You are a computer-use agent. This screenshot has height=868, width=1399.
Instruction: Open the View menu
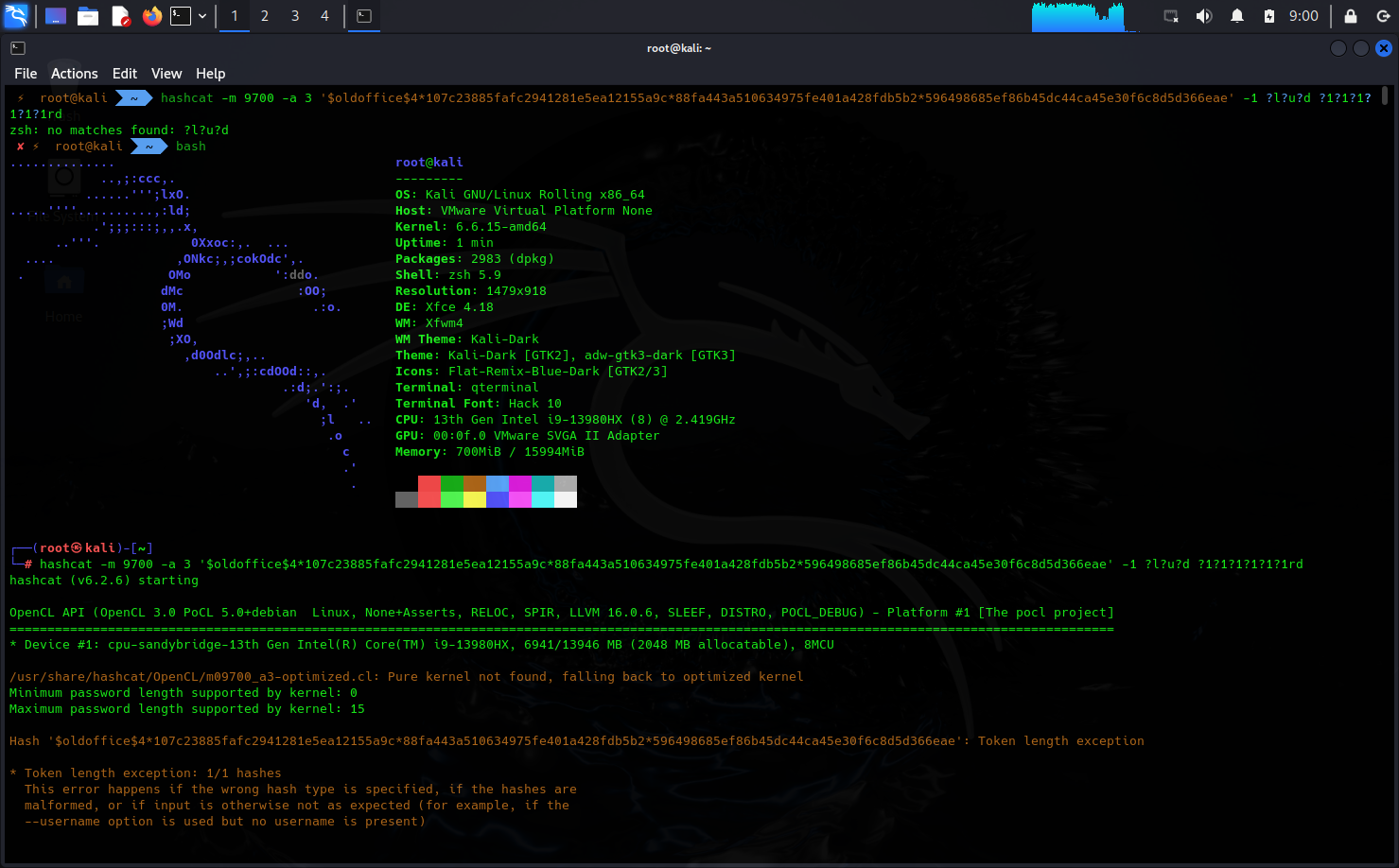pos(166,74)
